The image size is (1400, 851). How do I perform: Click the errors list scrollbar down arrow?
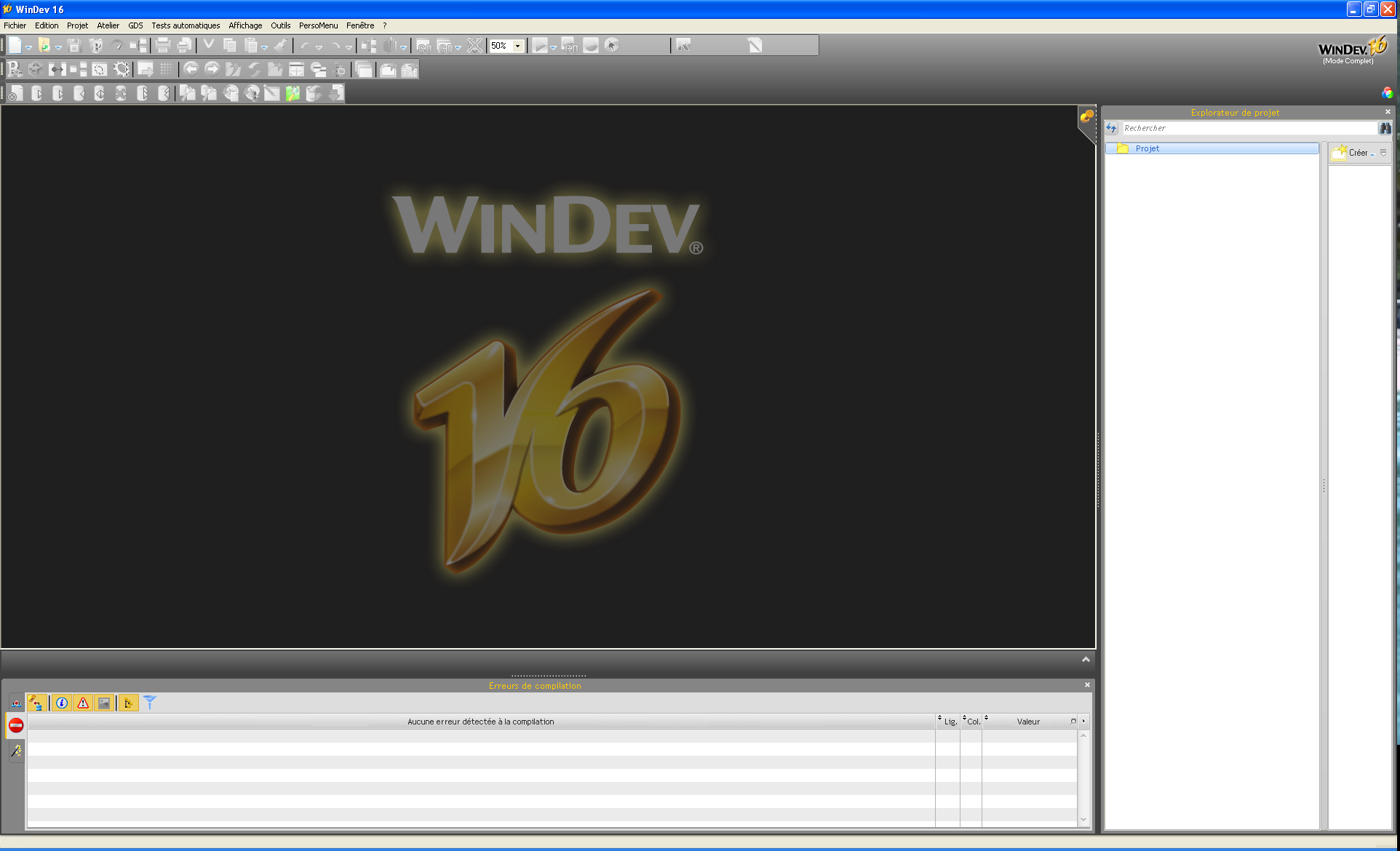pos(1083,820)
